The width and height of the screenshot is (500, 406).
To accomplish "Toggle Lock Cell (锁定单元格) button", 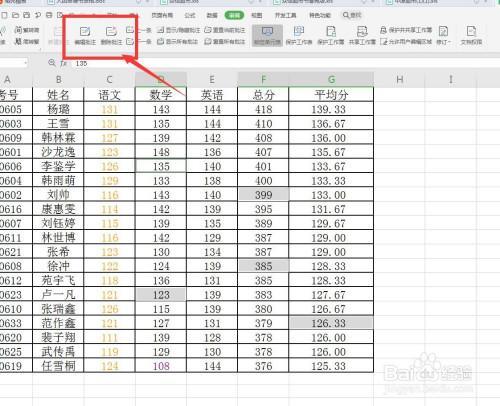I will [267, 35].
